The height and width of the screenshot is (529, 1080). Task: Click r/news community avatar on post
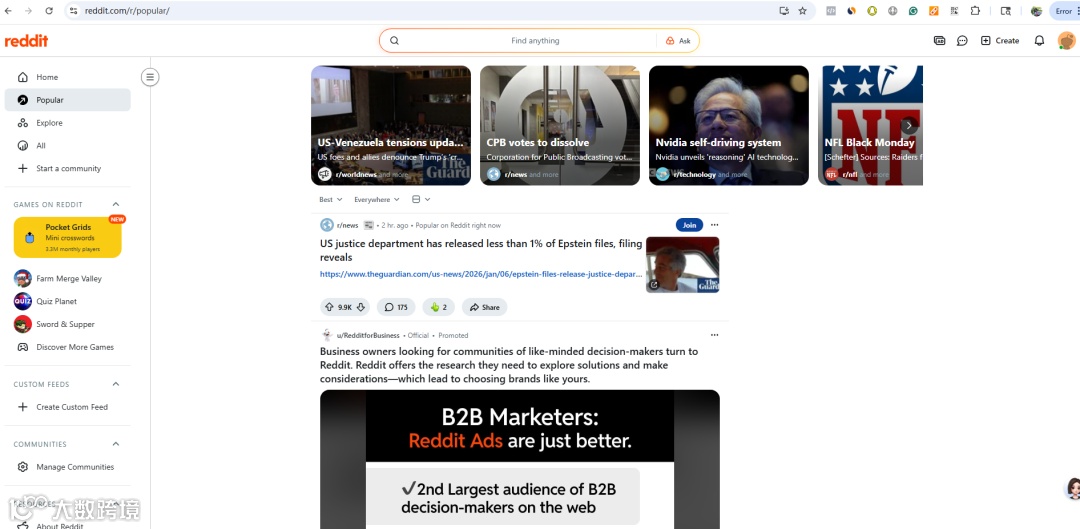(326, 225)
